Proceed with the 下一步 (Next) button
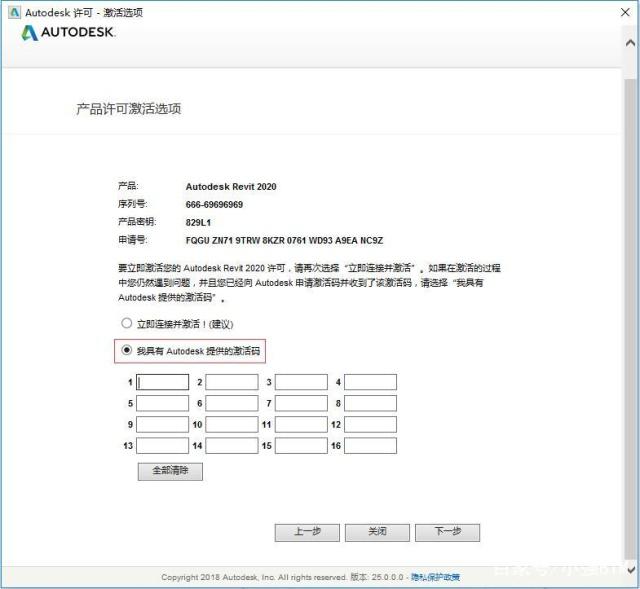Screen dimensions: 640x589 (447, 533)
